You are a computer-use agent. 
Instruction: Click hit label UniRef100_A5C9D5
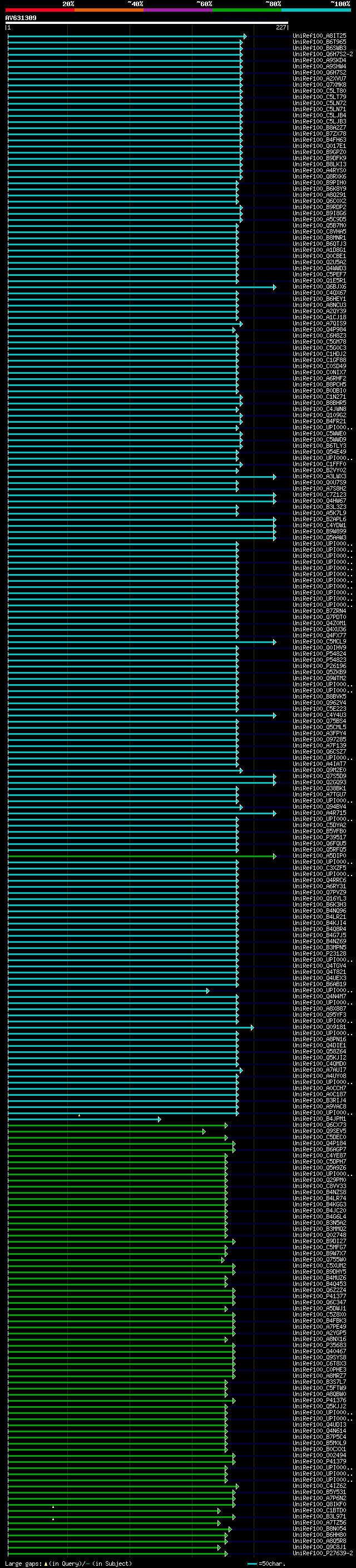(x=319, y=219)
